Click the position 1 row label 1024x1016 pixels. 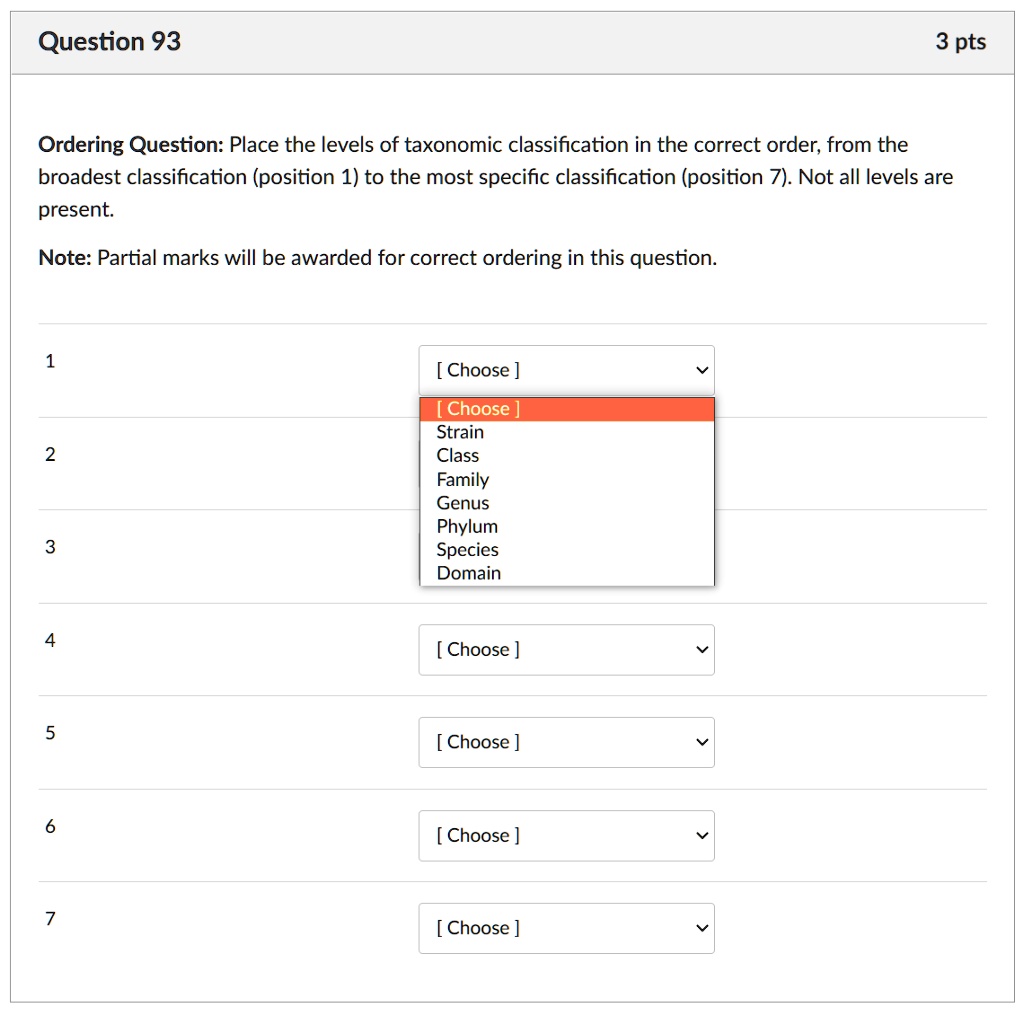[50, 361]
